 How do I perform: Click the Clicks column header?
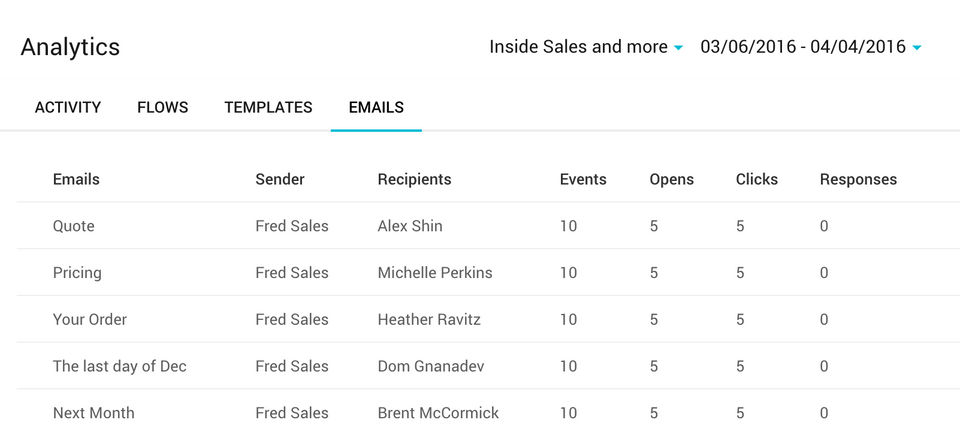click(757, 180)
